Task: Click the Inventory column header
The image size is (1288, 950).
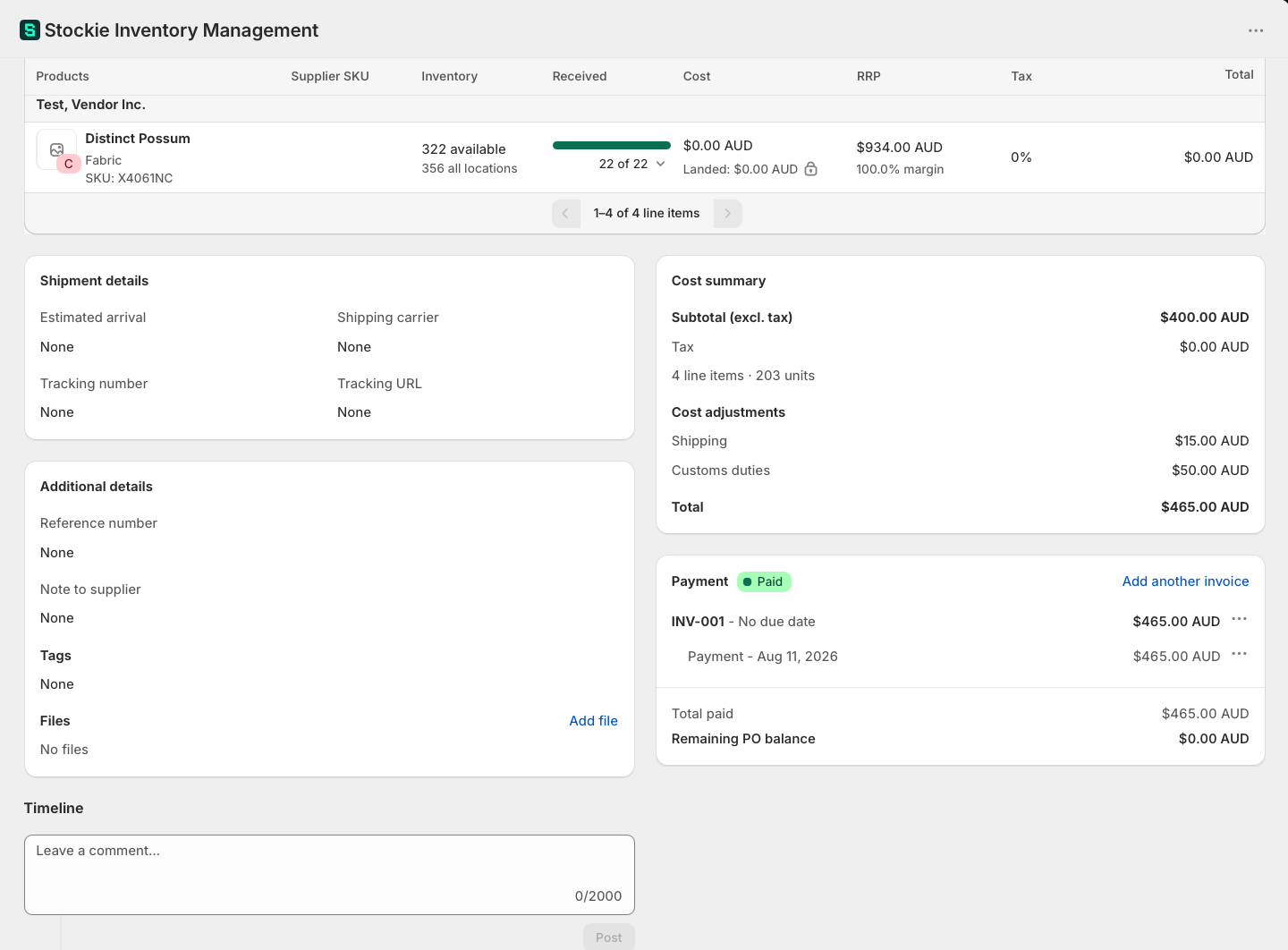Action: [449, 76]
